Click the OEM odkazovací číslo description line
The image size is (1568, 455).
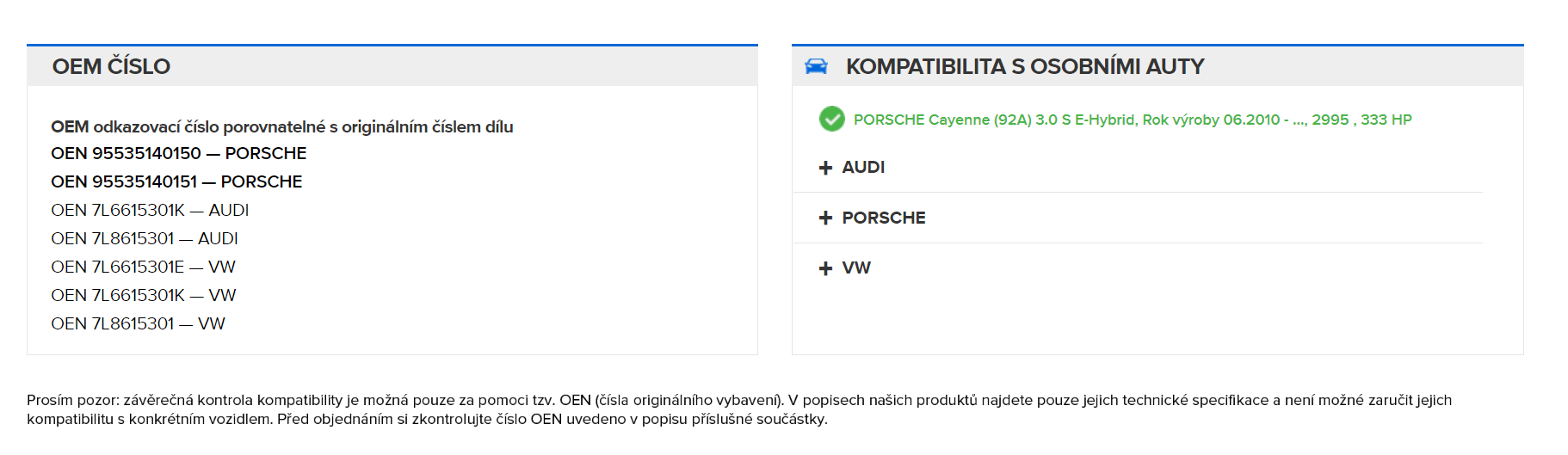tap(281, 126)
